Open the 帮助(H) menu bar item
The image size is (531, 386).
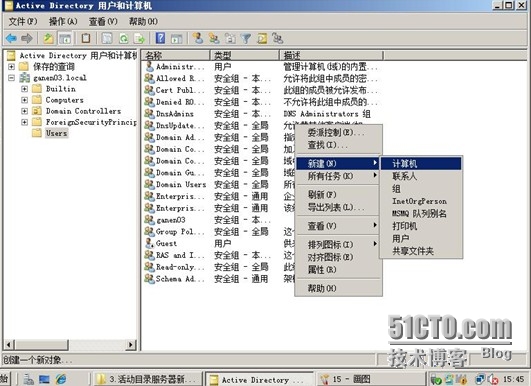click(143, 22)
